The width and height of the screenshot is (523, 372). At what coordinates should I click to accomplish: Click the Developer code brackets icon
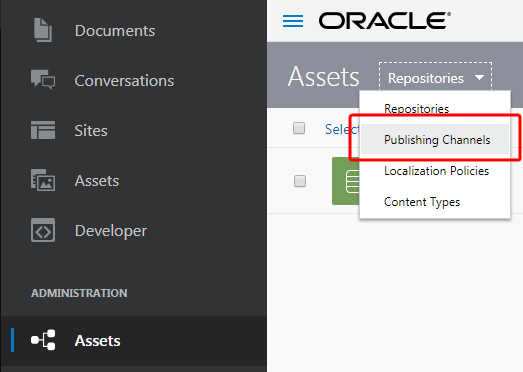point(43,230)
